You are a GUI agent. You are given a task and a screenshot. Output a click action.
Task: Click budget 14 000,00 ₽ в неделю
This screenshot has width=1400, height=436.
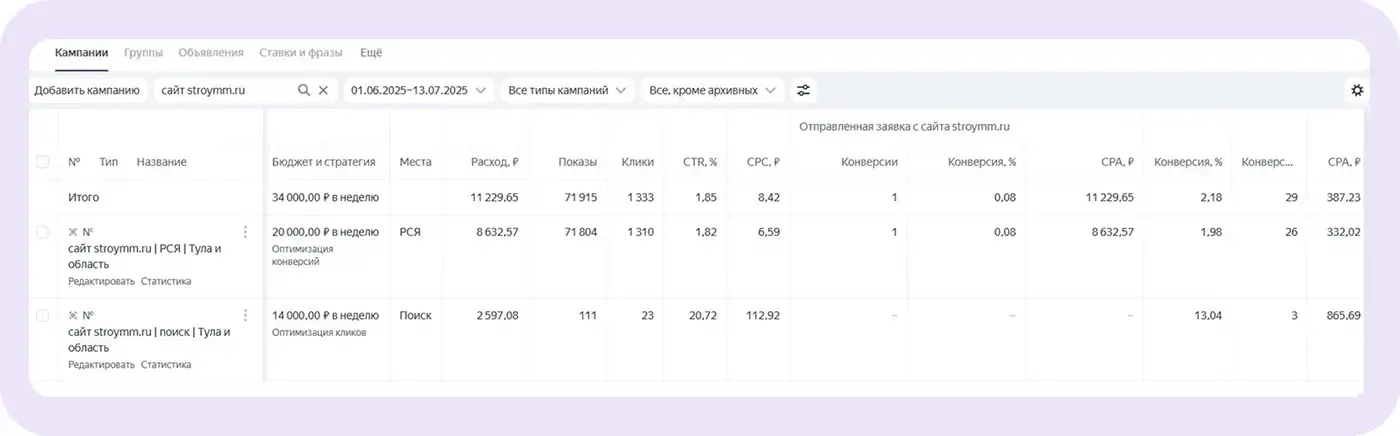coord(325,315)
